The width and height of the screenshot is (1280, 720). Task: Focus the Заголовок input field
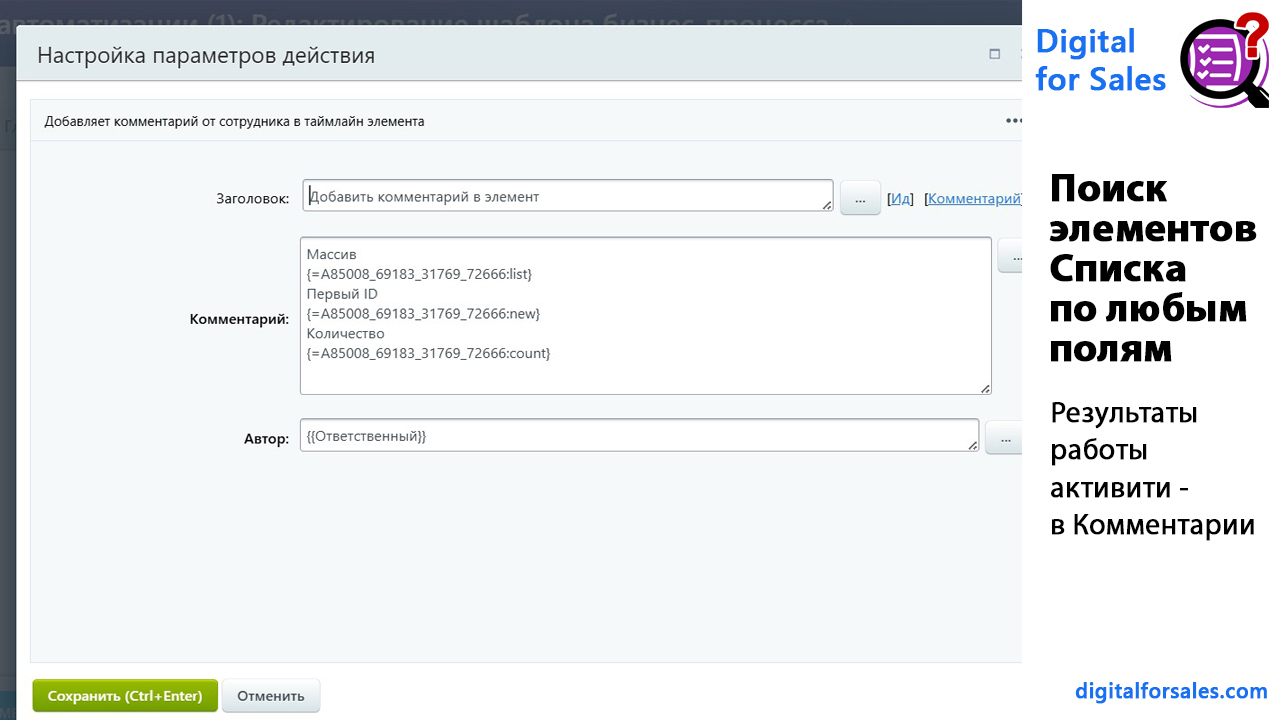point(567,197)
